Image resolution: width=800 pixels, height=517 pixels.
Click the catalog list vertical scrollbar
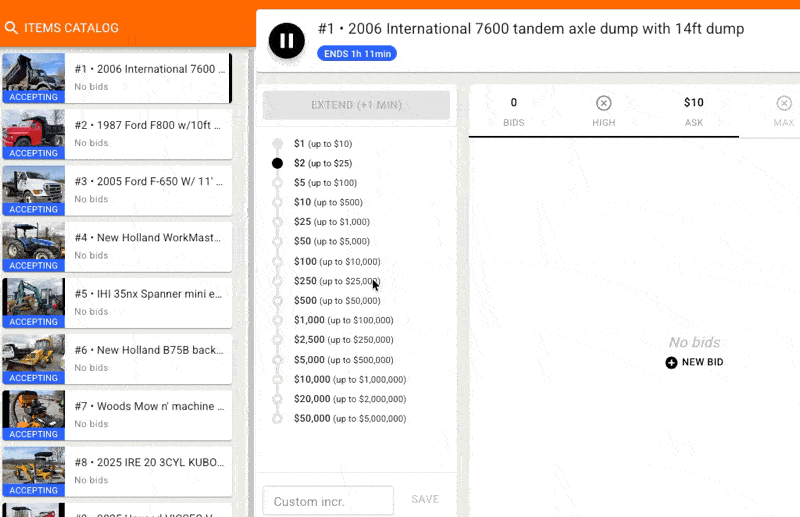coord(251,283)
